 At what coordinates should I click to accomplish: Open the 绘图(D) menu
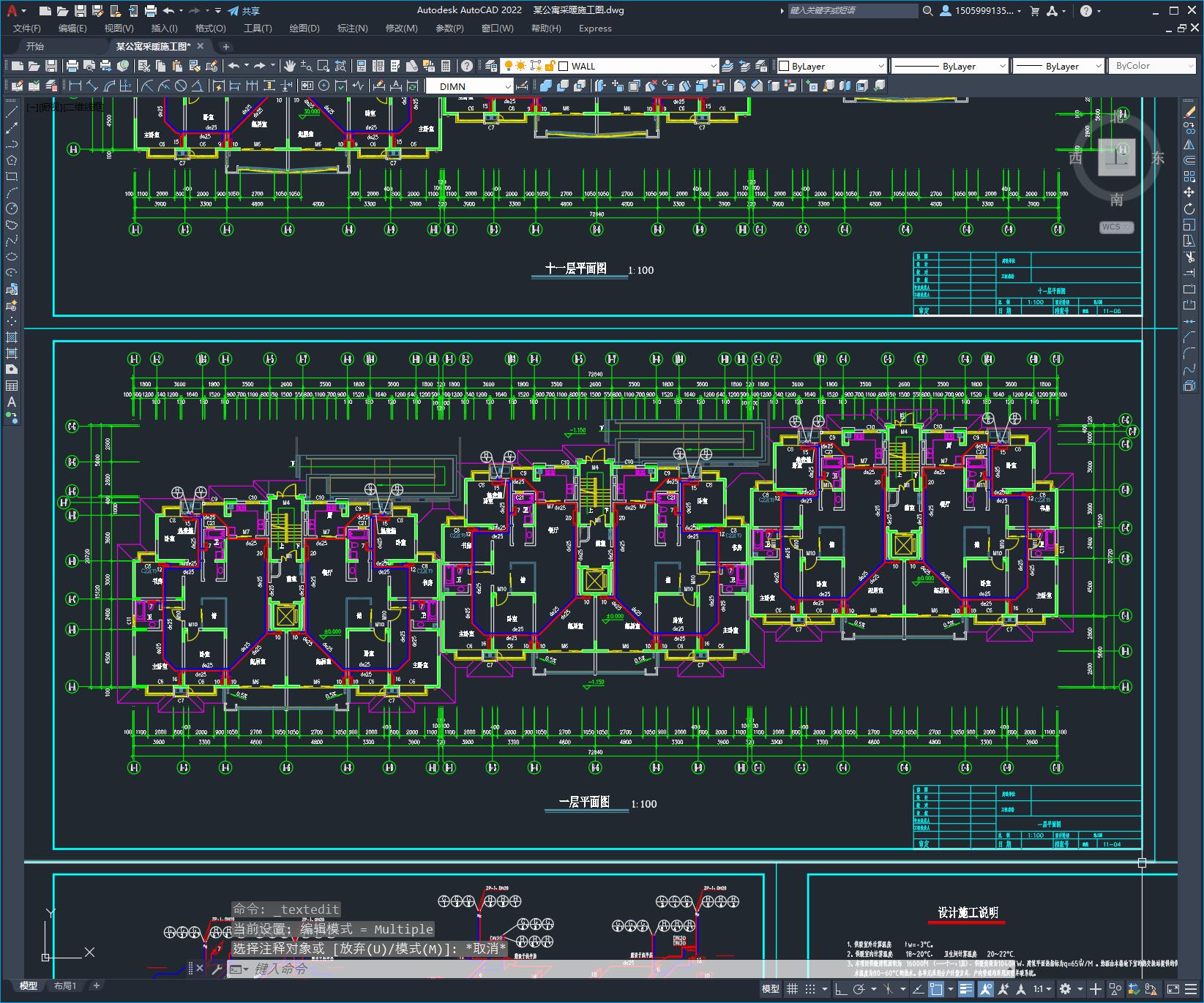pos(304,29)
